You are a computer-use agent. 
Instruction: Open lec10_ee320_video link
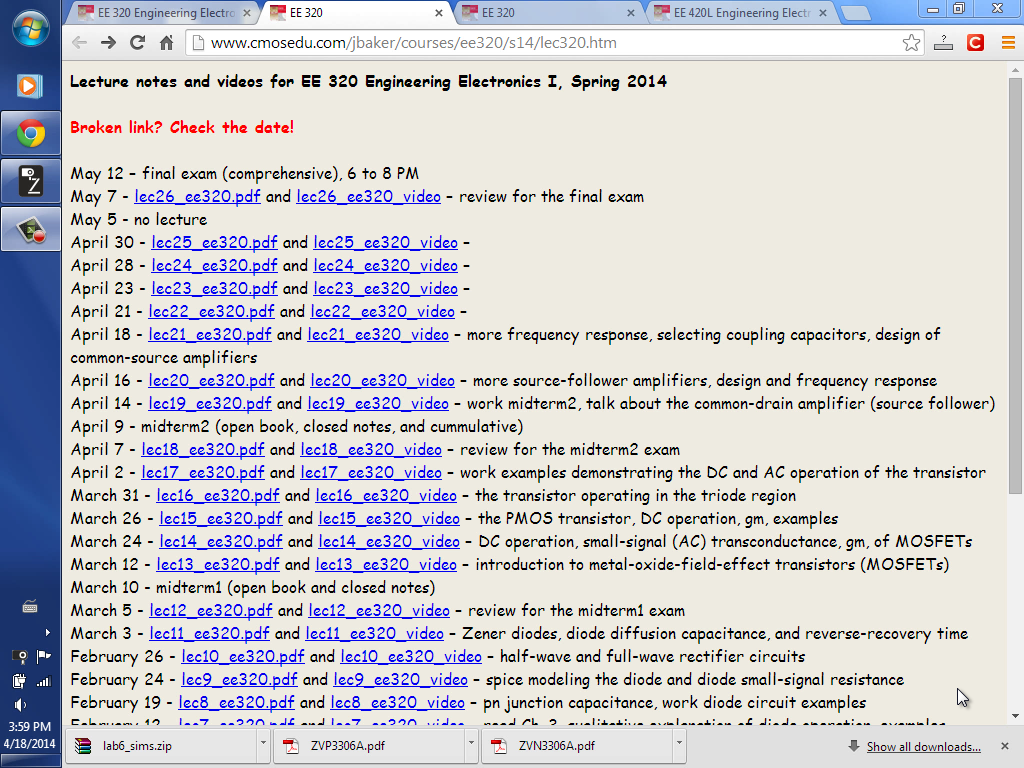pyautogui.click(x=411, y=656)
